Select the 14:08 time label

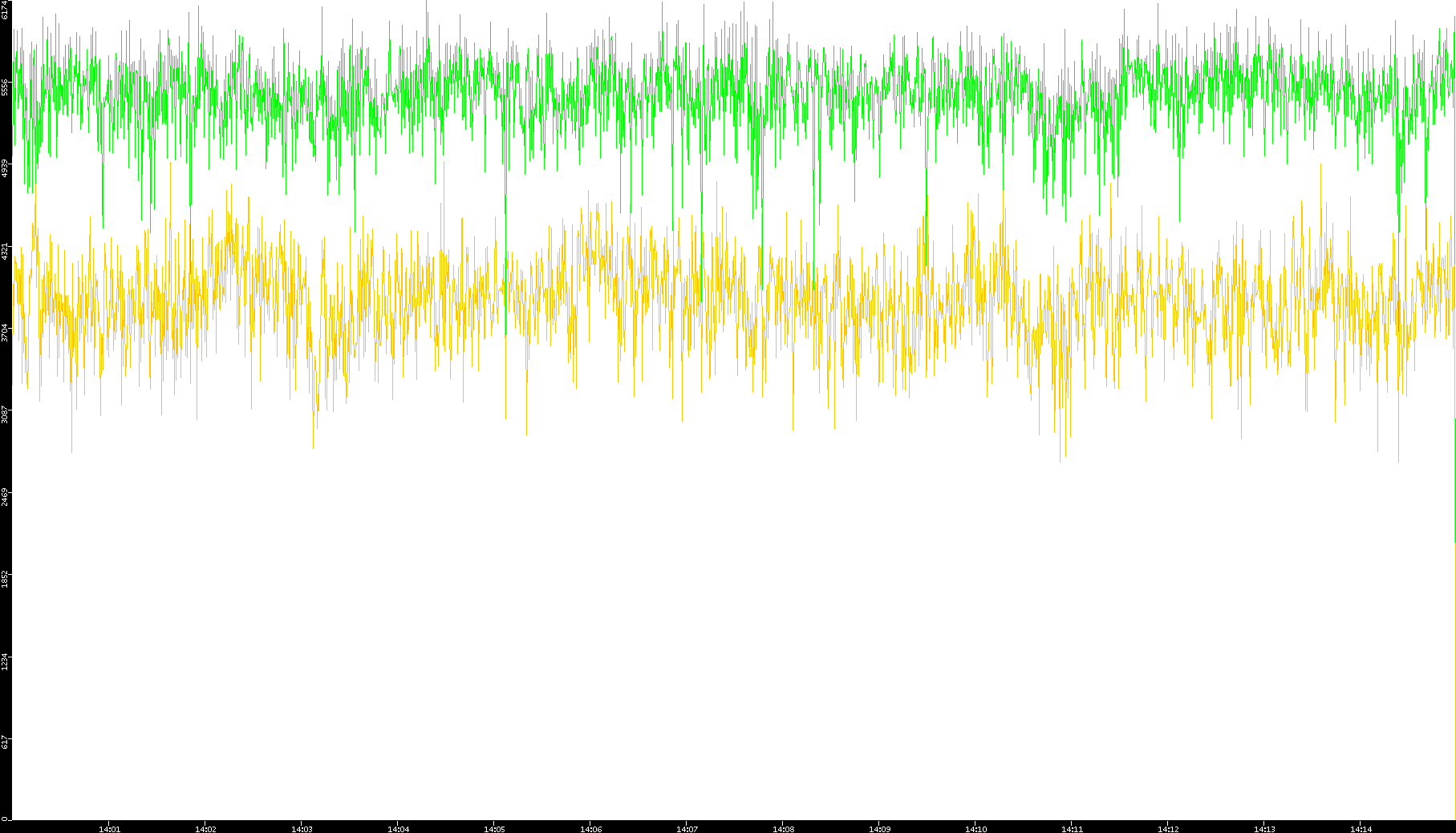pyautogui.click(x=783, y=829)
